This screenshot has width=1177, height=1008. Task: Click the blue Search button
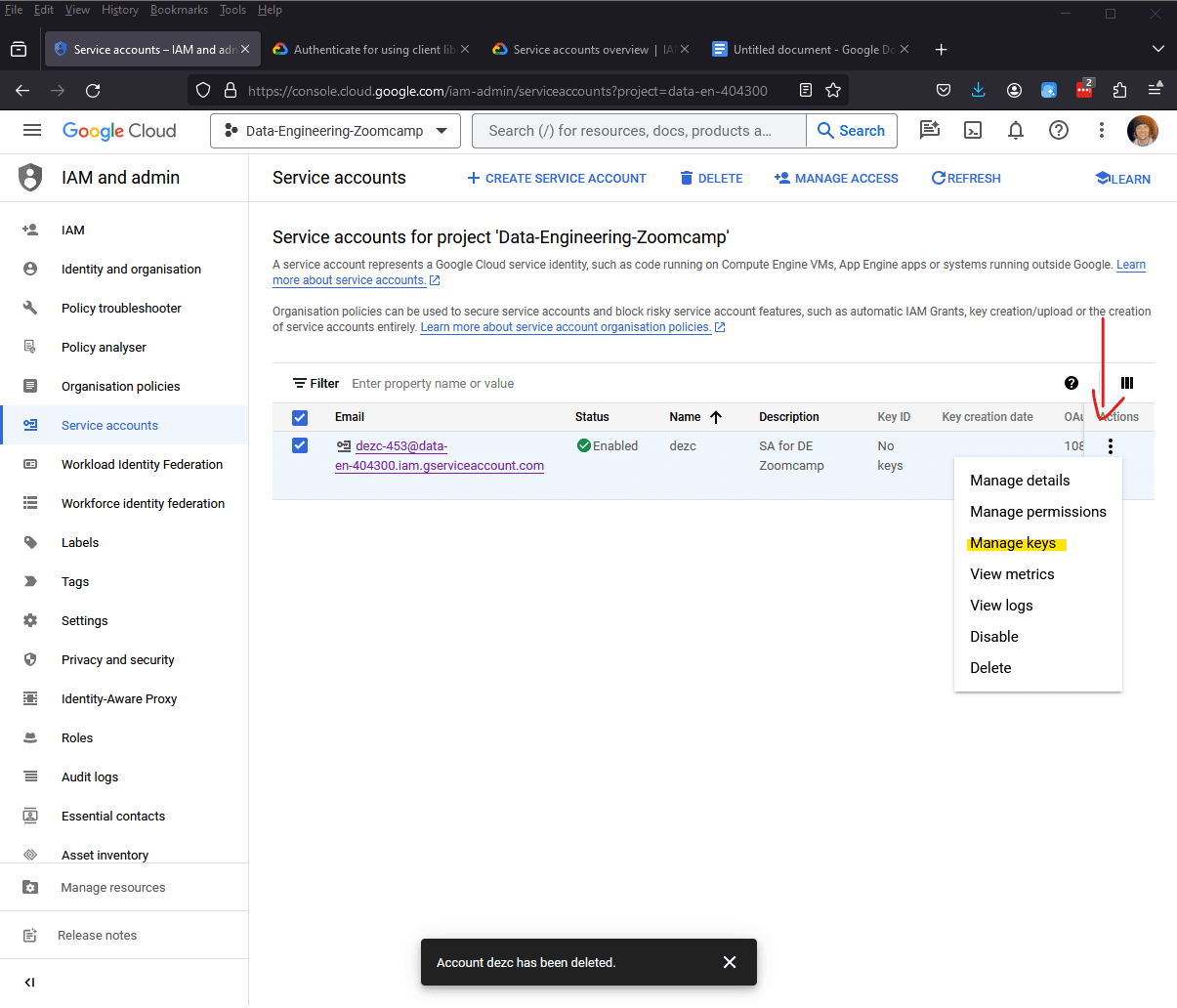[852, 131]
